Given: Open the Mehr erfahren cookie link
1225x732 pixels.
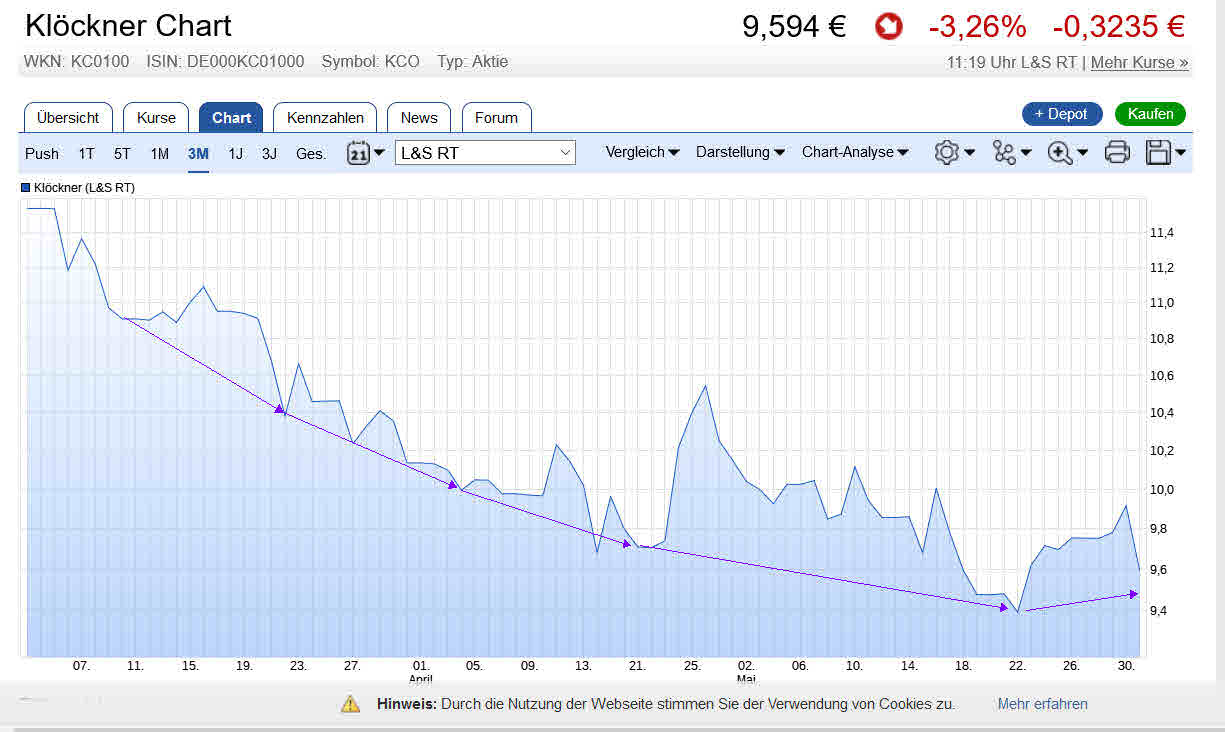Looking at the screenshot, I should click(1043, 704).
